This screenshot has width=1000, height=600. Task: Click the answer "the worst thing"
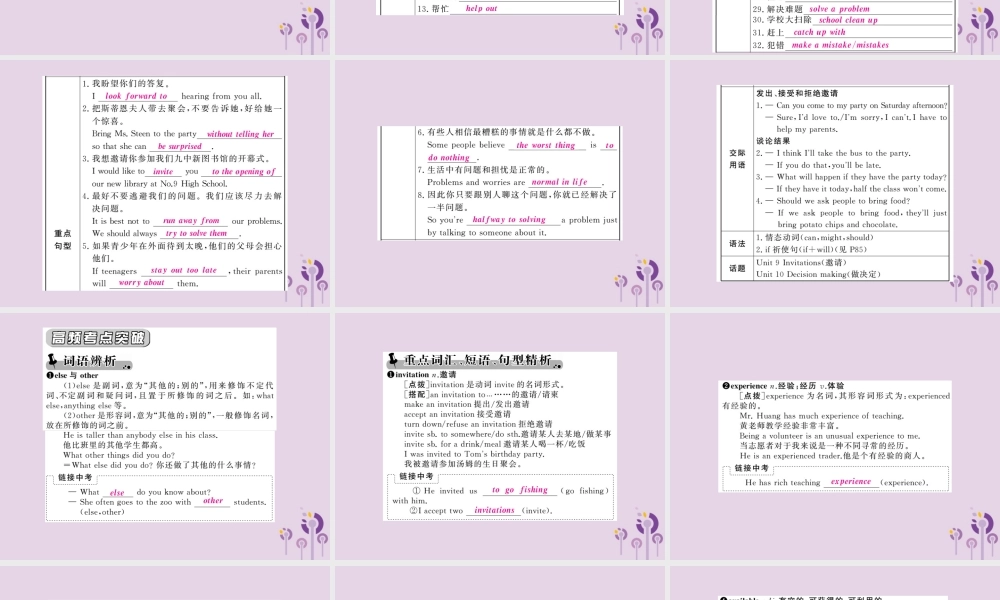click(x=545, y=145)
